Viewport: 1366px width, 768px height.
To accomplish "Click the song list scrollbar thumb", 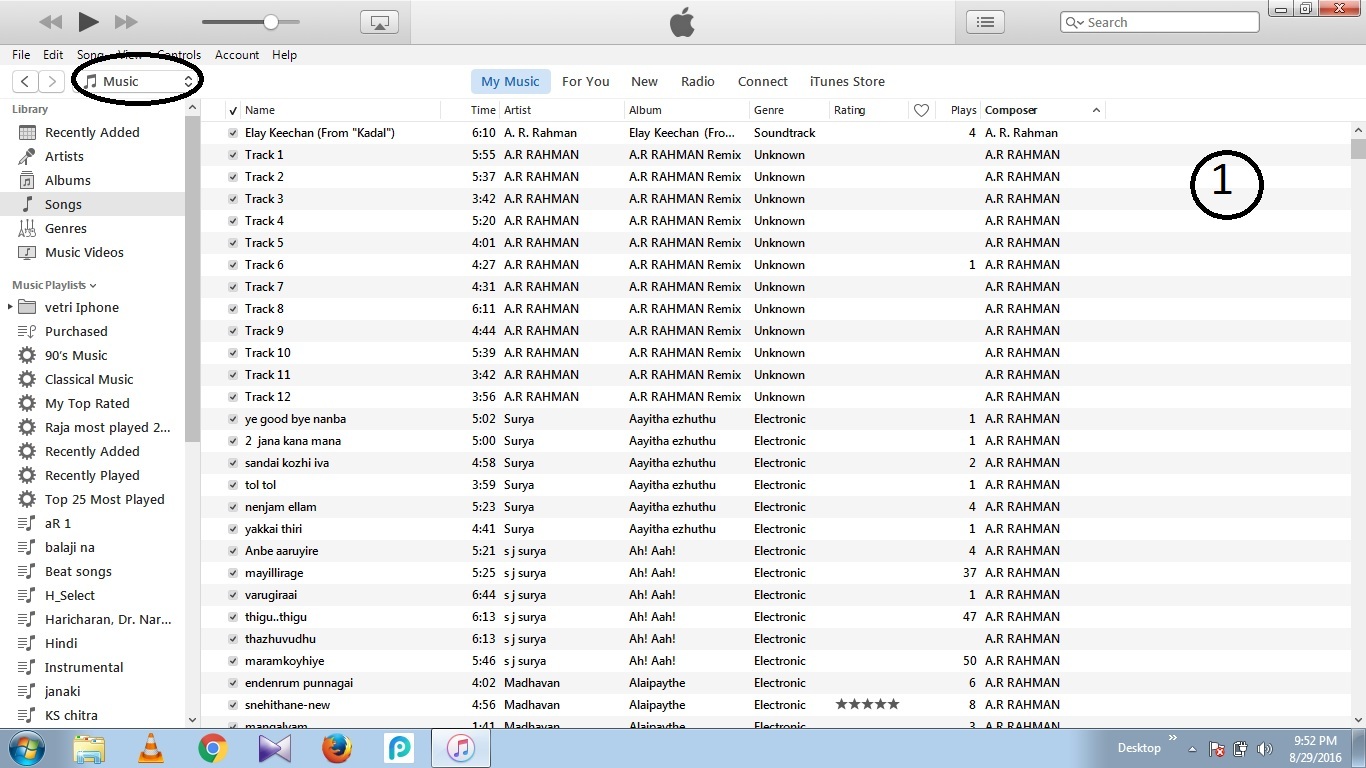I will [1358, 149].
